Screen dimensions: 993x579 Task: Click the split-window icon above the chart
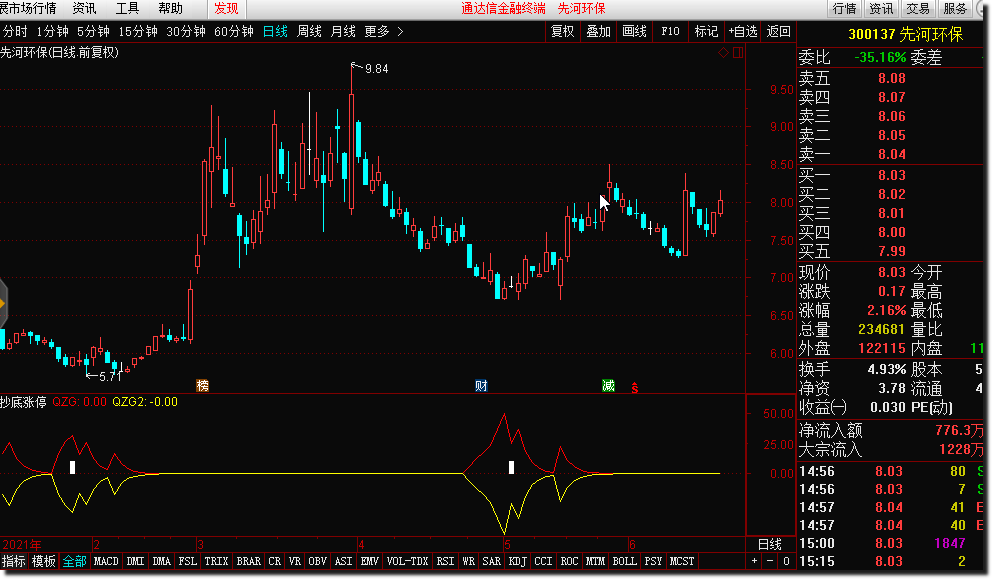tap(738, 53)
